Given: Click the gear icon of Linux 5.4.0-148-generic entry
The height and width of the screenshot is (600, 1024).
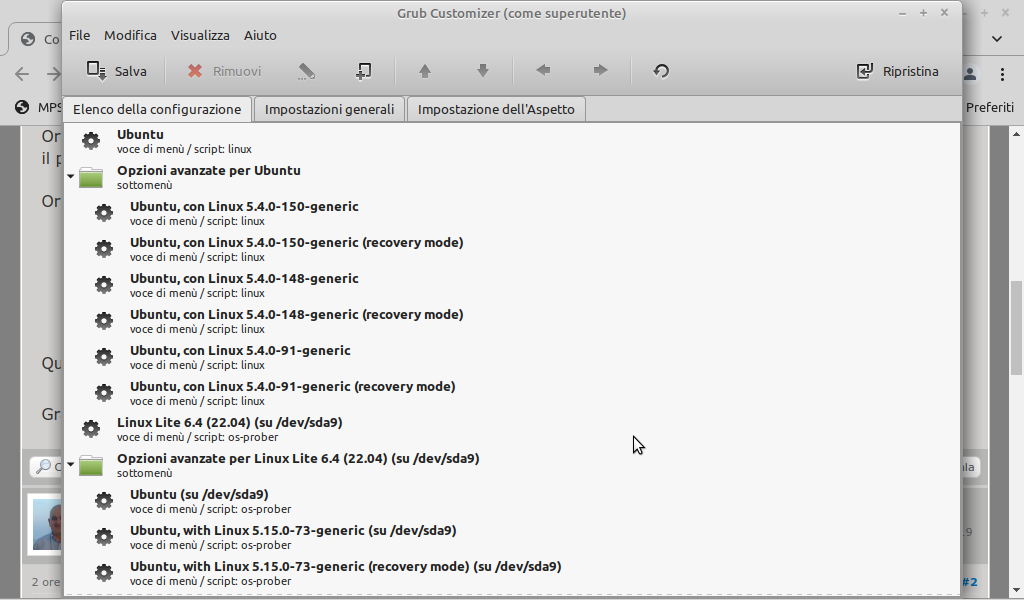Looking at the screenshot, I should (104, 285).
